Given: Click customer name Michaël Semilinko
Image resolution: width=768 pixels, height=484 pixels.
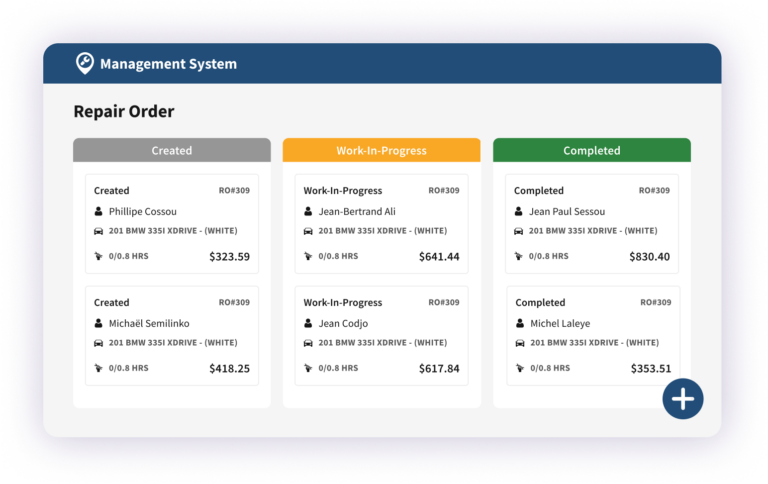Looking at the screenshot, I should pos(149,323).
